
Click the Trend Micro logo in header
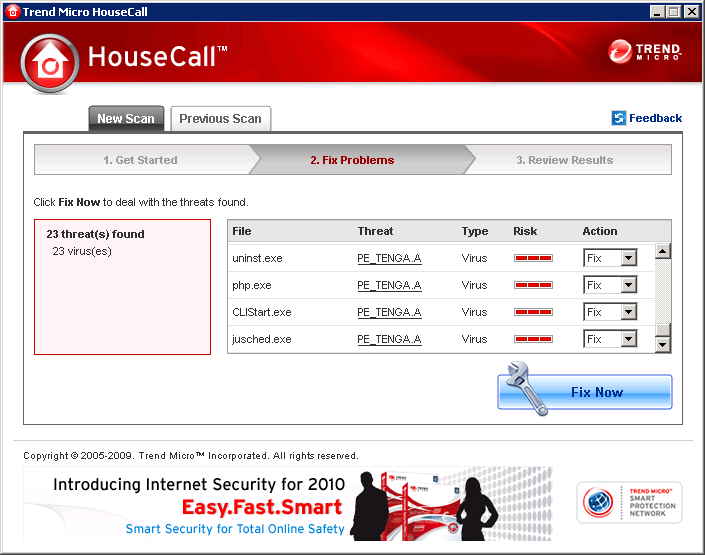tap(645, 52)
